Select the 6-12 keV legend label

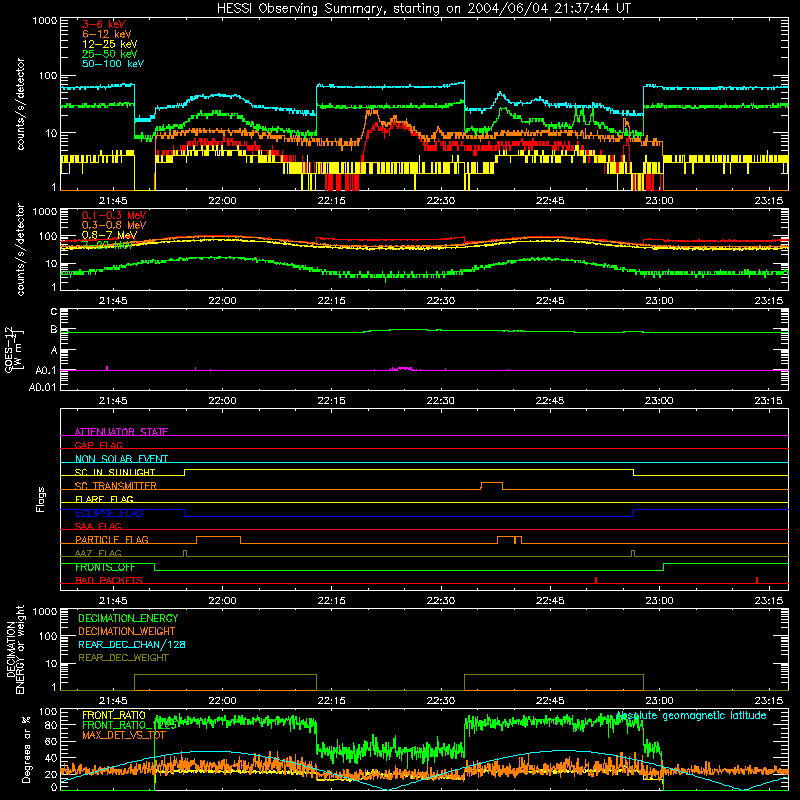(x=107, y=34)
